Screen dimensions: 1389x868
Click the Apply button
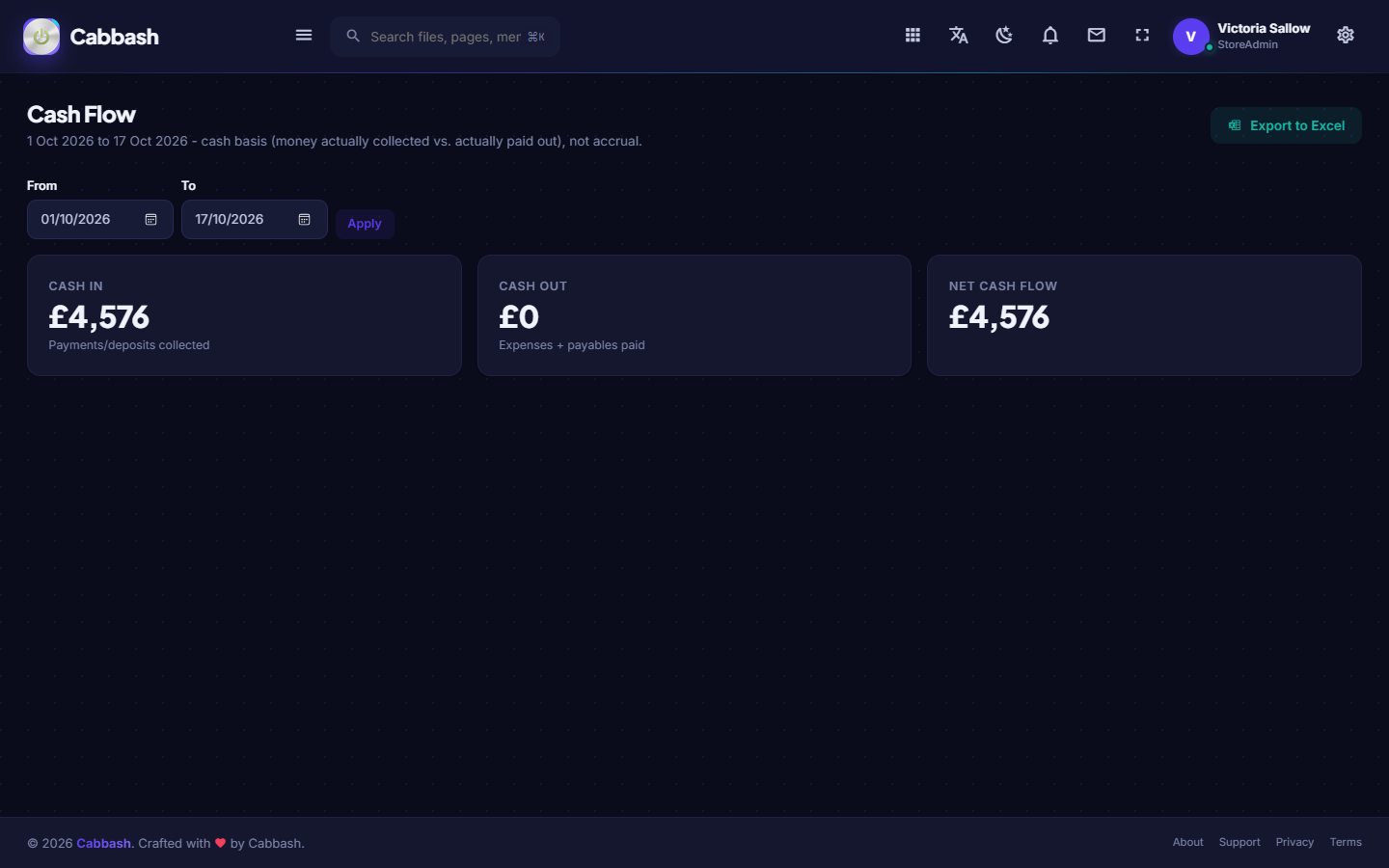pyautogui.click(x=365, y=224)
